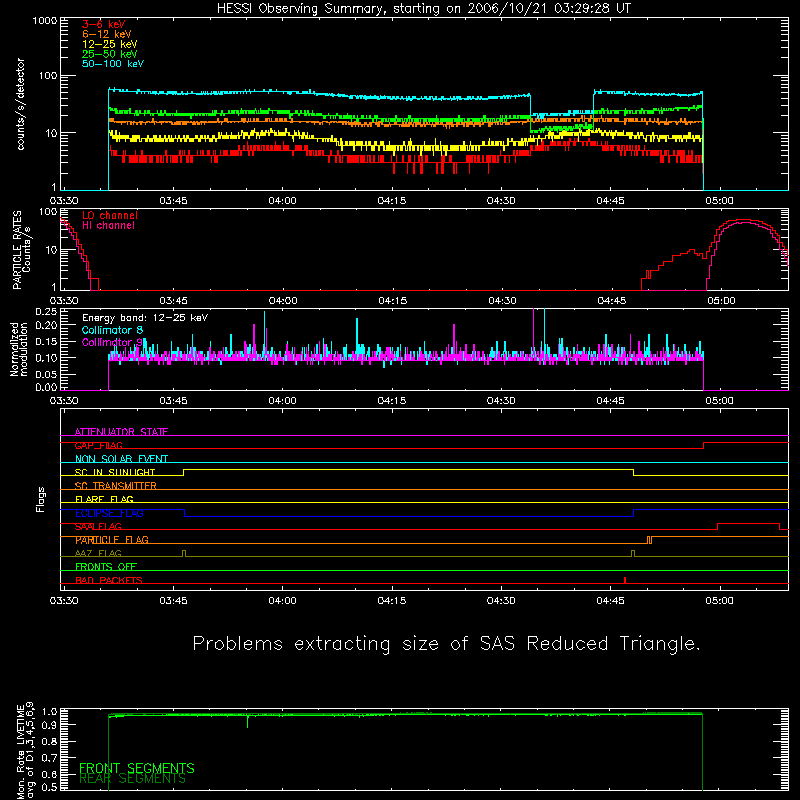
Task: Click the SC_TRANSMITTER flag label
Action: (x=115, y=486)
